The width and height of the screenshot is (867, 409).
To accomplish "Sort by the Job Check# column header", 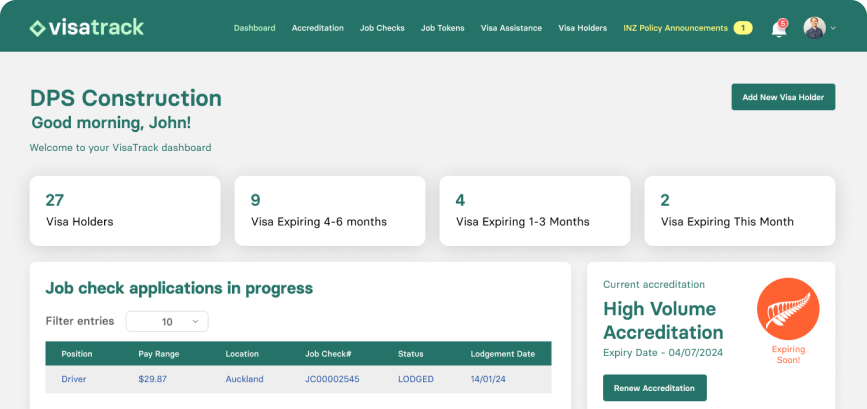I will coord(328,354).
